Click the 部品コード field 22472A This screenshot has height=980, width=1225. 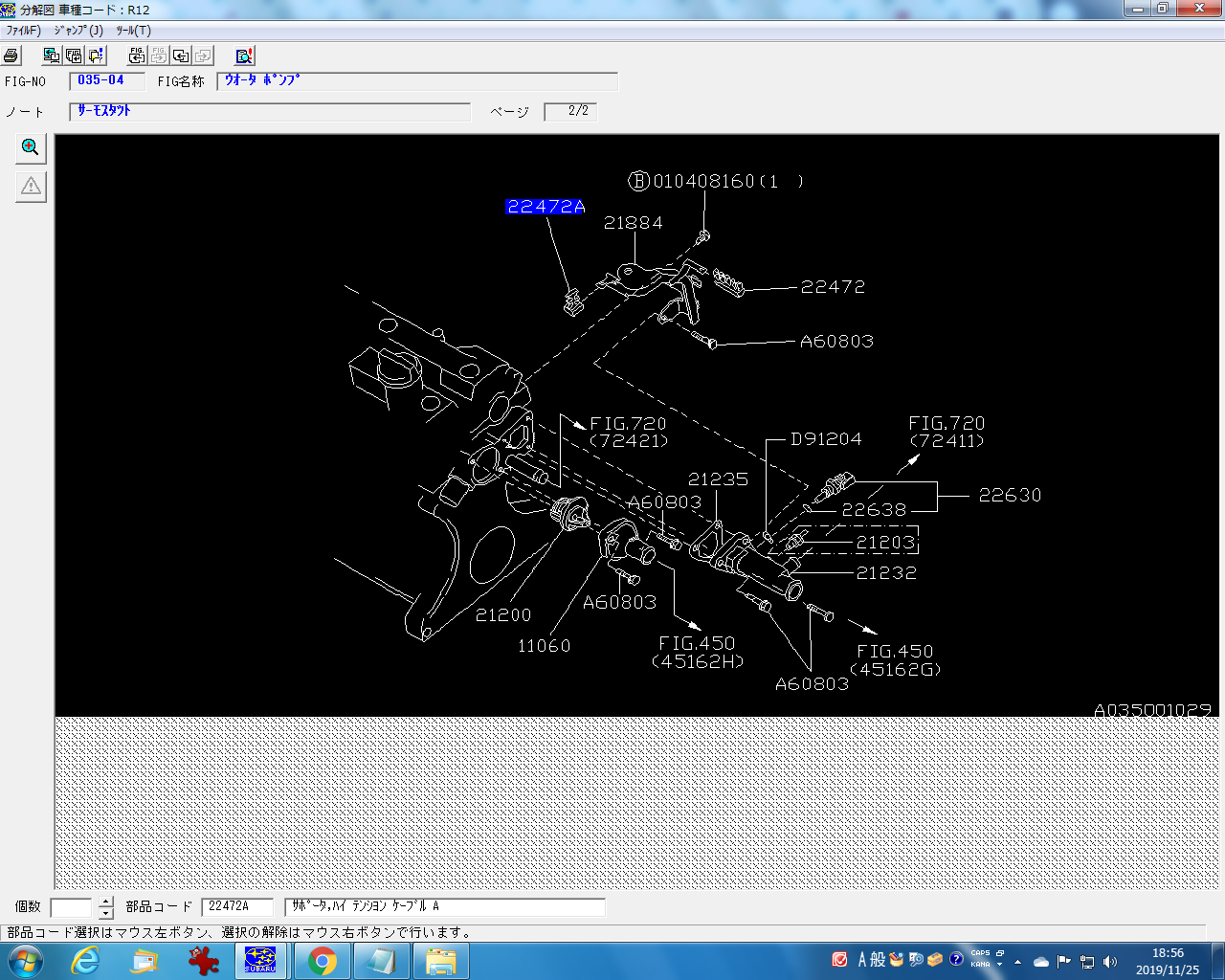237,907
